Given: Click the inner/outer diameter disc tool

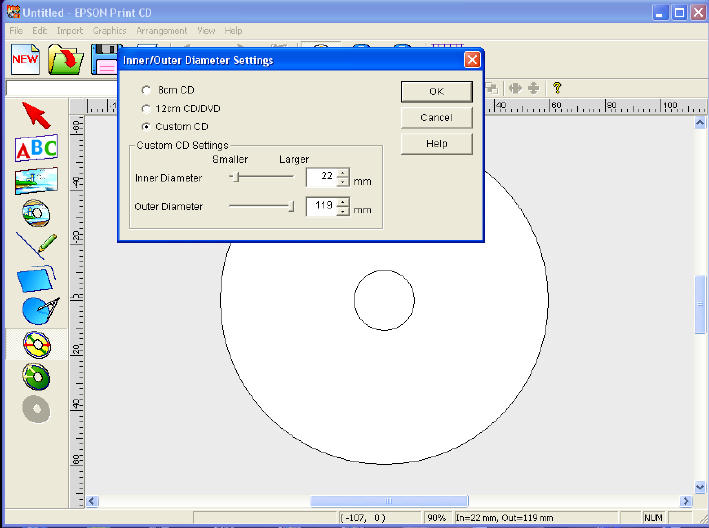Looking at the screenshot, I should 37,345.
